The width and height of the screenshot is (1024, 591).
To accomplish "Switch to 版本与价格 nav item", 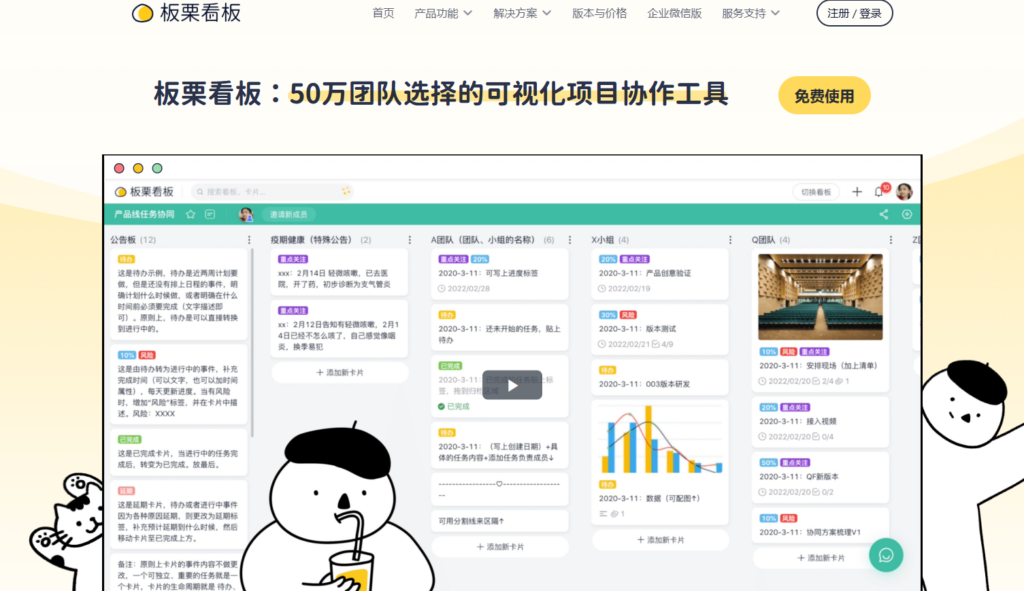I will click(598, 14).
